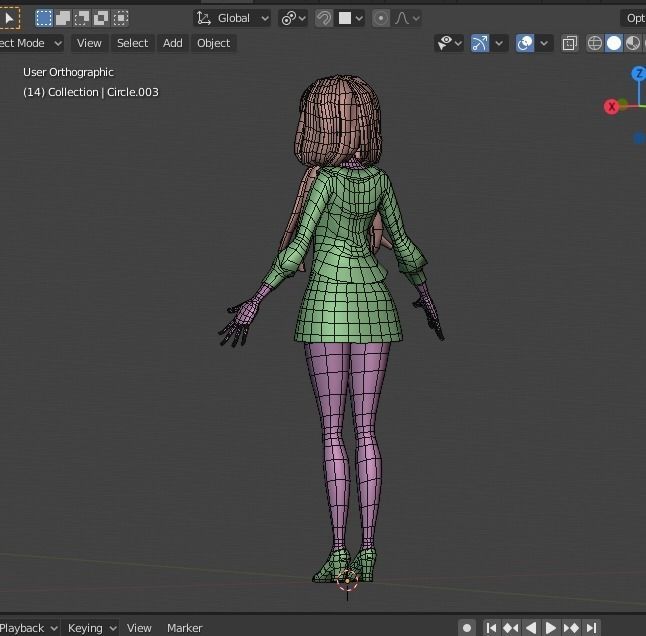Click the Z axis on navigation gizmo
This screenshot has height=636, width=646.
(x=639, y=74)
